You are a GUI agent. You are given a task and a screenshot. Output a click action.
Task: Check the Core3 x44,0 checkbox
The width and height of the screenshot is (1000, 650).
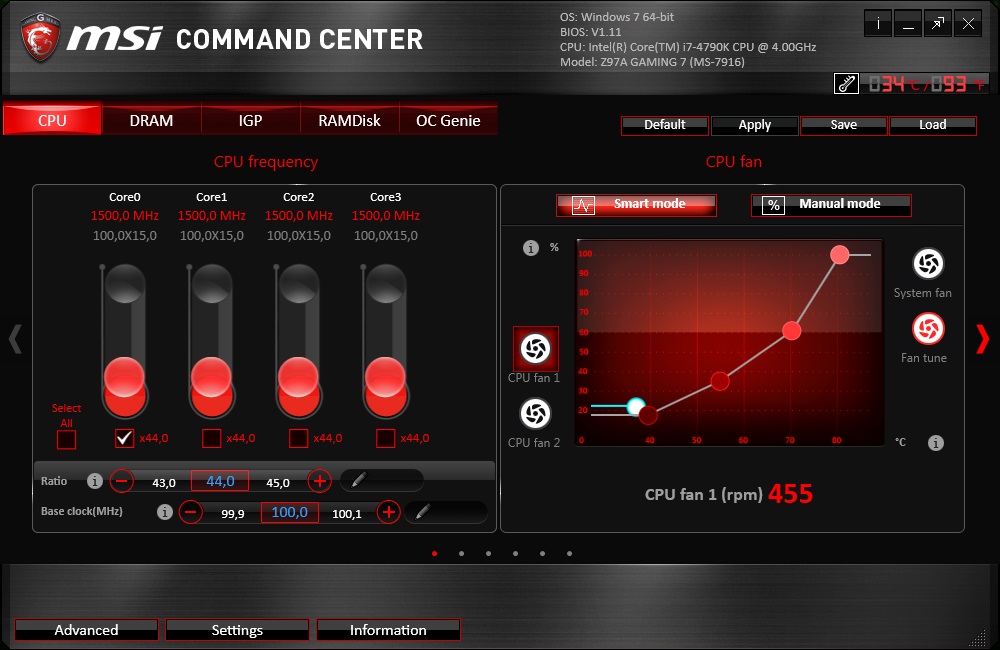[386, 438]
